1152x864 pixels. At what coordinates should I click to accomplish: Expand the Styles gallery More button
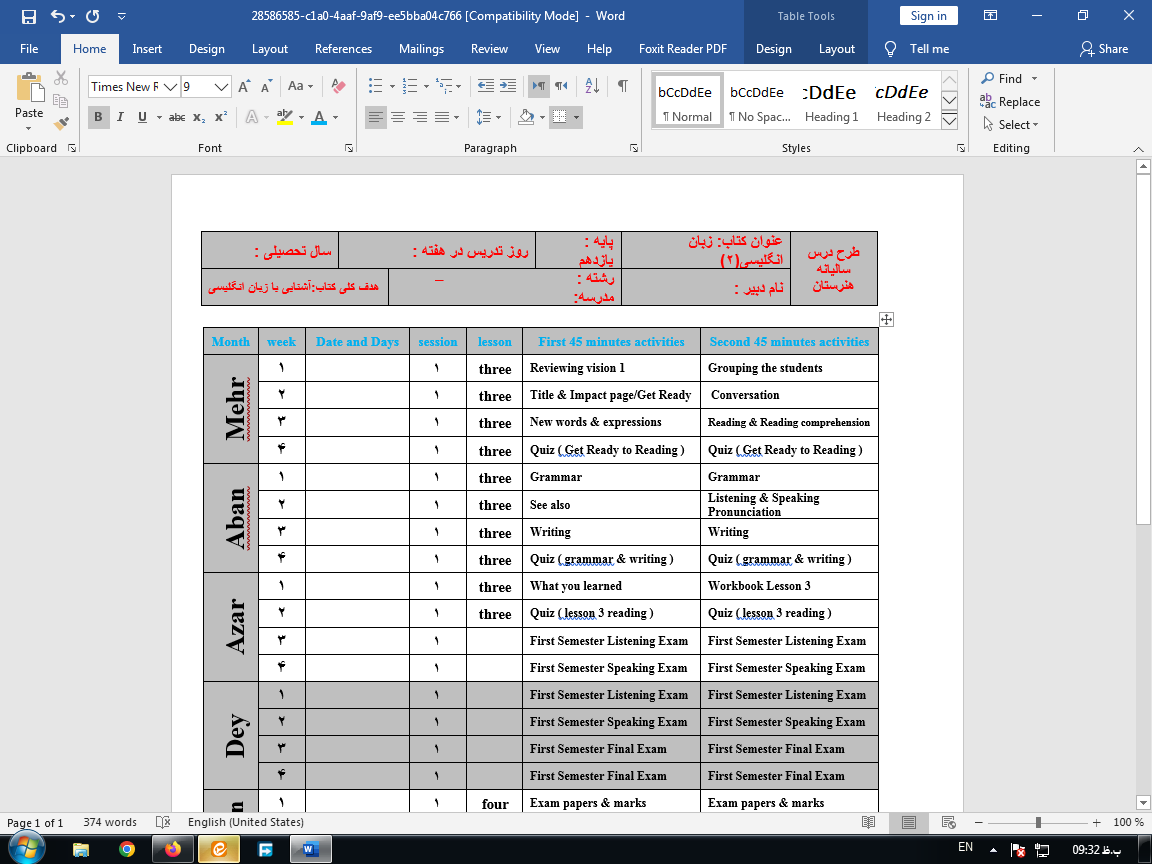click(x=949, y=120)
